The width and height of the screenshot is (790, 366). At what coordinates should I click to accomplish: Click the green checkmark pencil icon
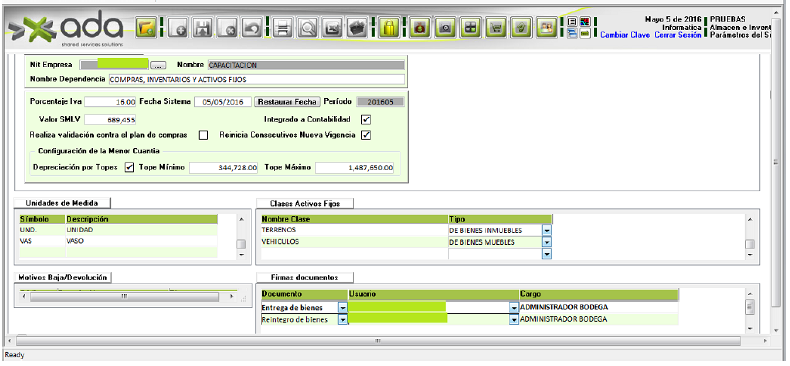point(520,28)
